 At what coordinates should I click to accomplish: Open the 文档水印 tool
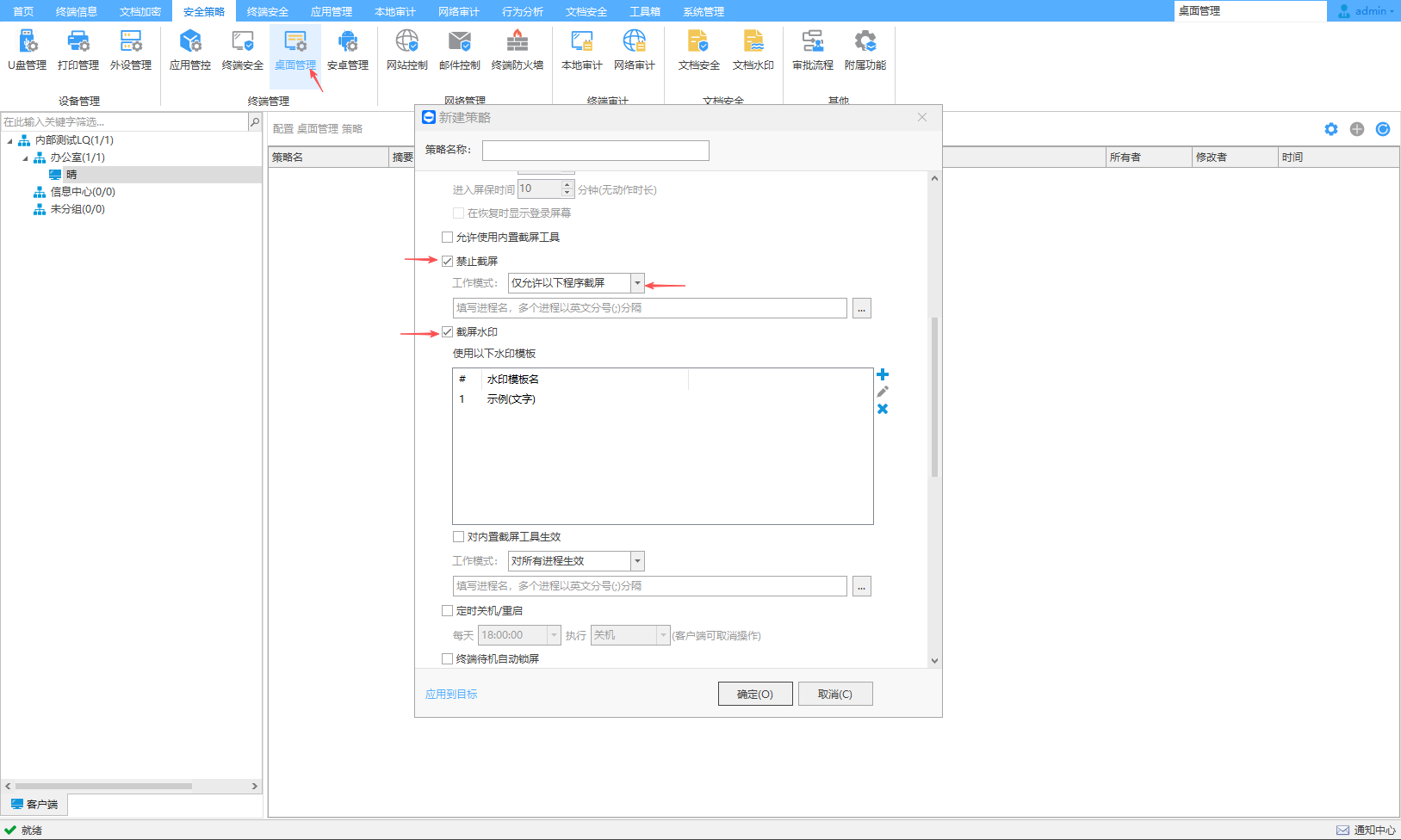[753, 50]
